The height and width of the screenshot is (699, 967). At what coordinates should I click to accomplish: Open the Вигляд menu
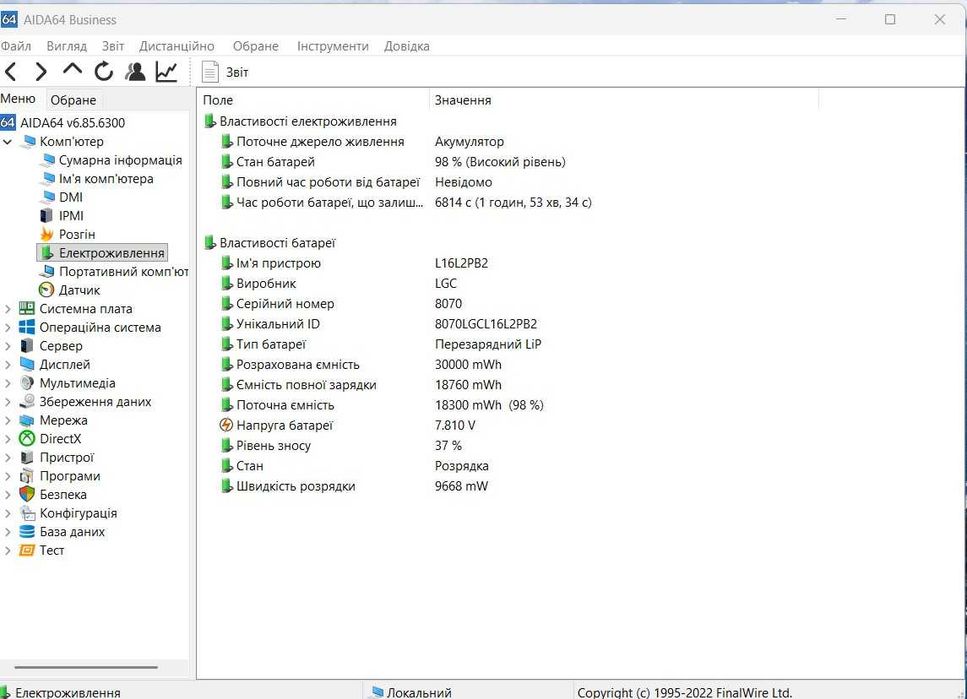pos(67,46)
